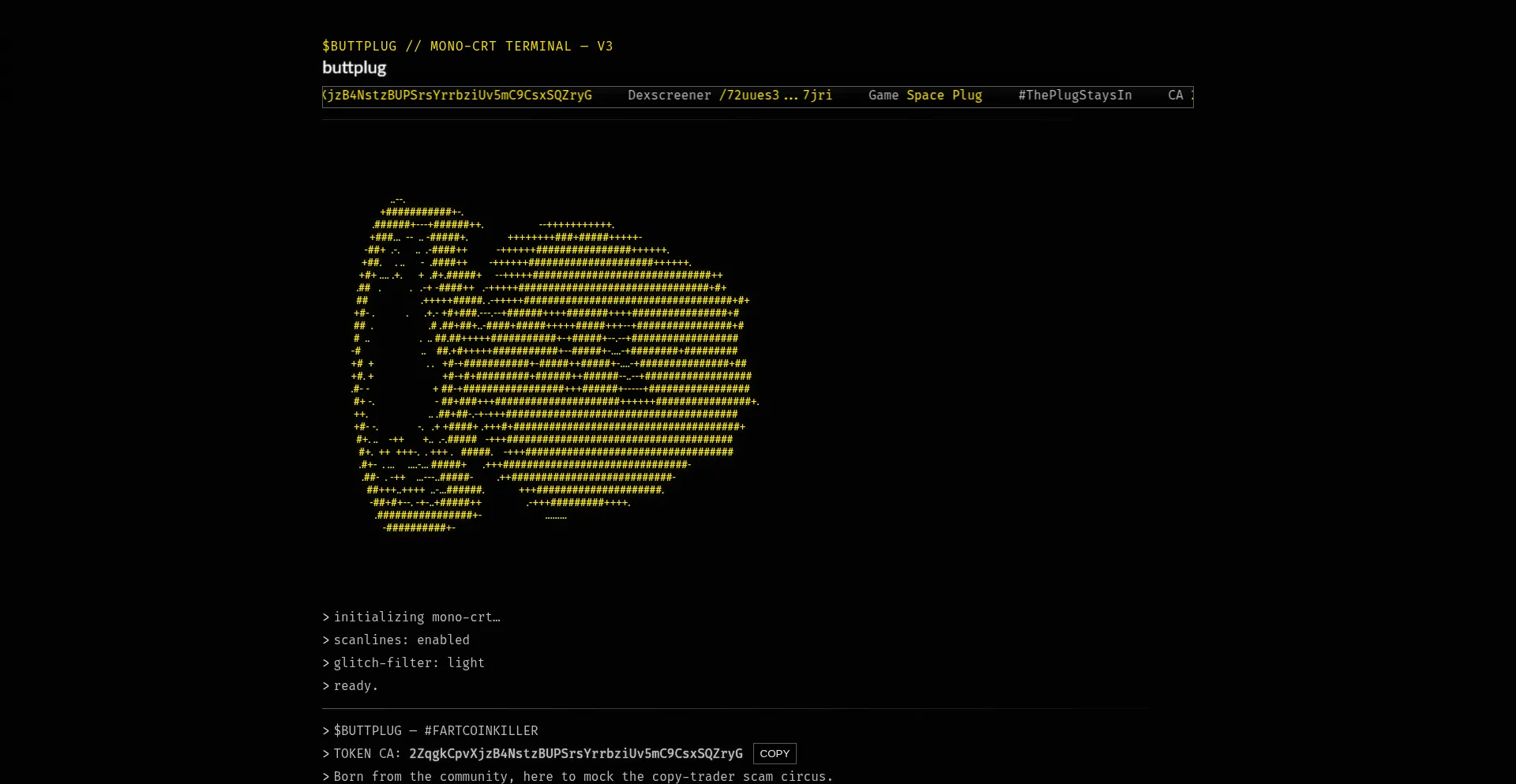Select the TOKEN CA address text
1516x784 pixels.
tap(575, 753)
